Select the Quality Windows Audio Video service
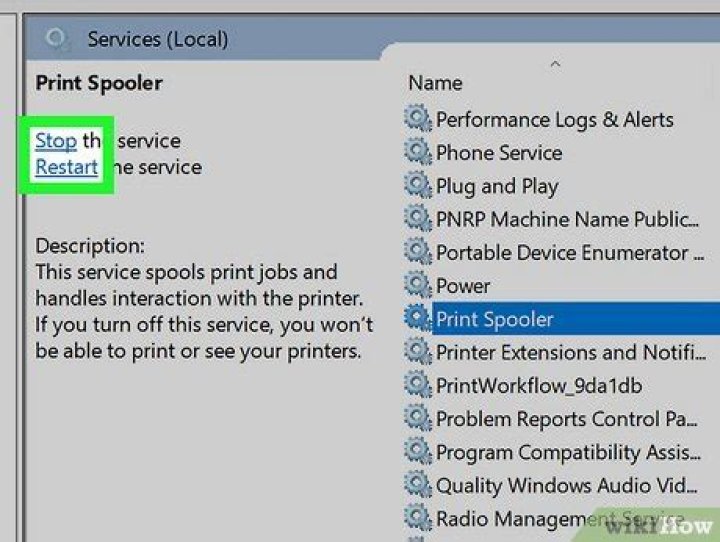720x542 pixels. (566, 486)
